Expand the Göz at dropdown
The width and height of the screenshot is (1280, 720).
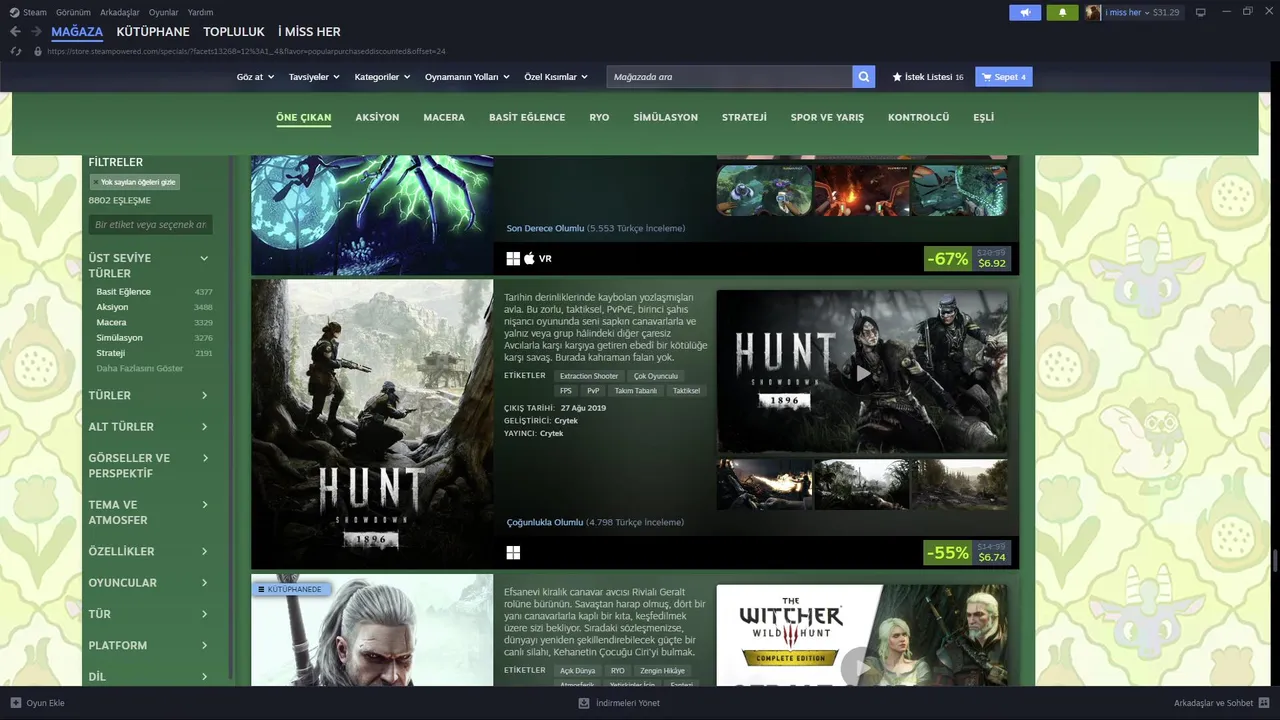coord(255,77)
